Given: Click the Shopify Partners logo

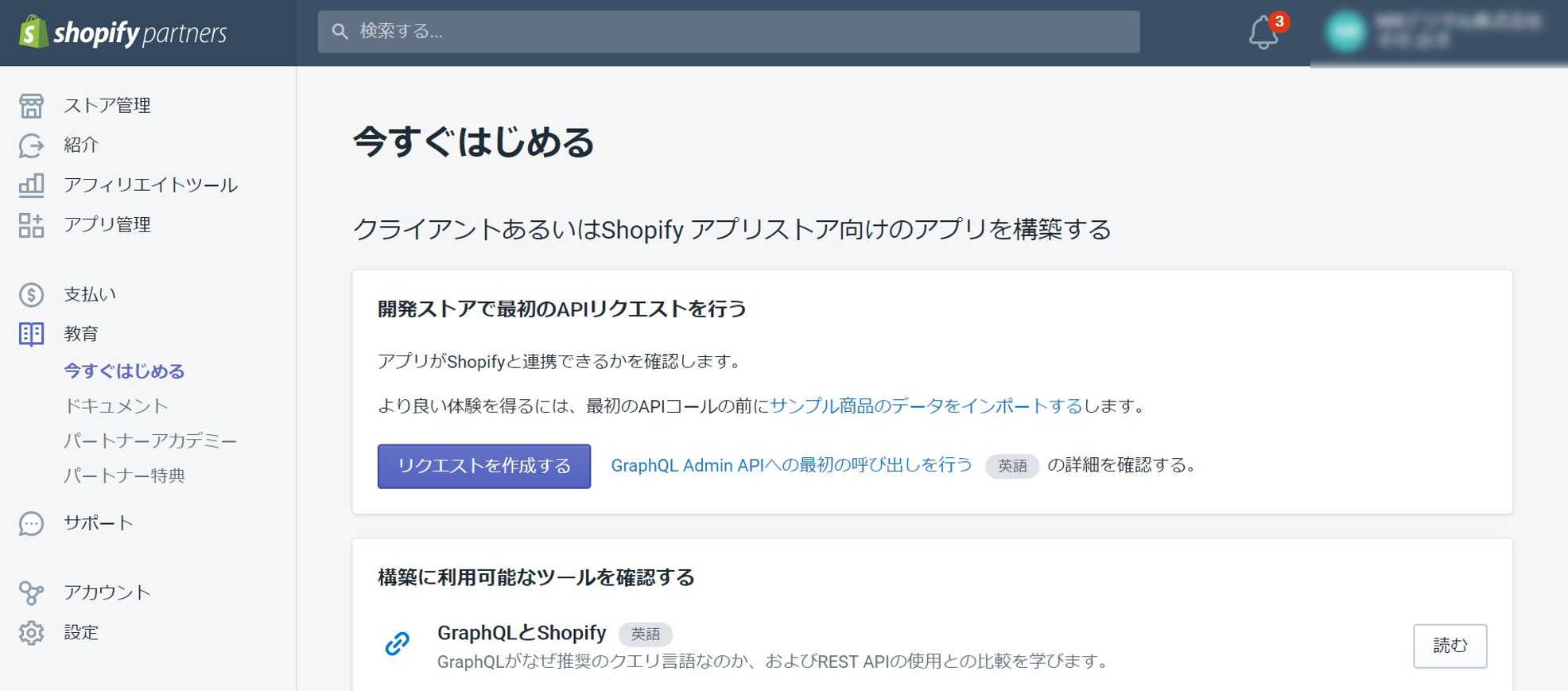Looking at the screenshot, I should tap(123, 33).
